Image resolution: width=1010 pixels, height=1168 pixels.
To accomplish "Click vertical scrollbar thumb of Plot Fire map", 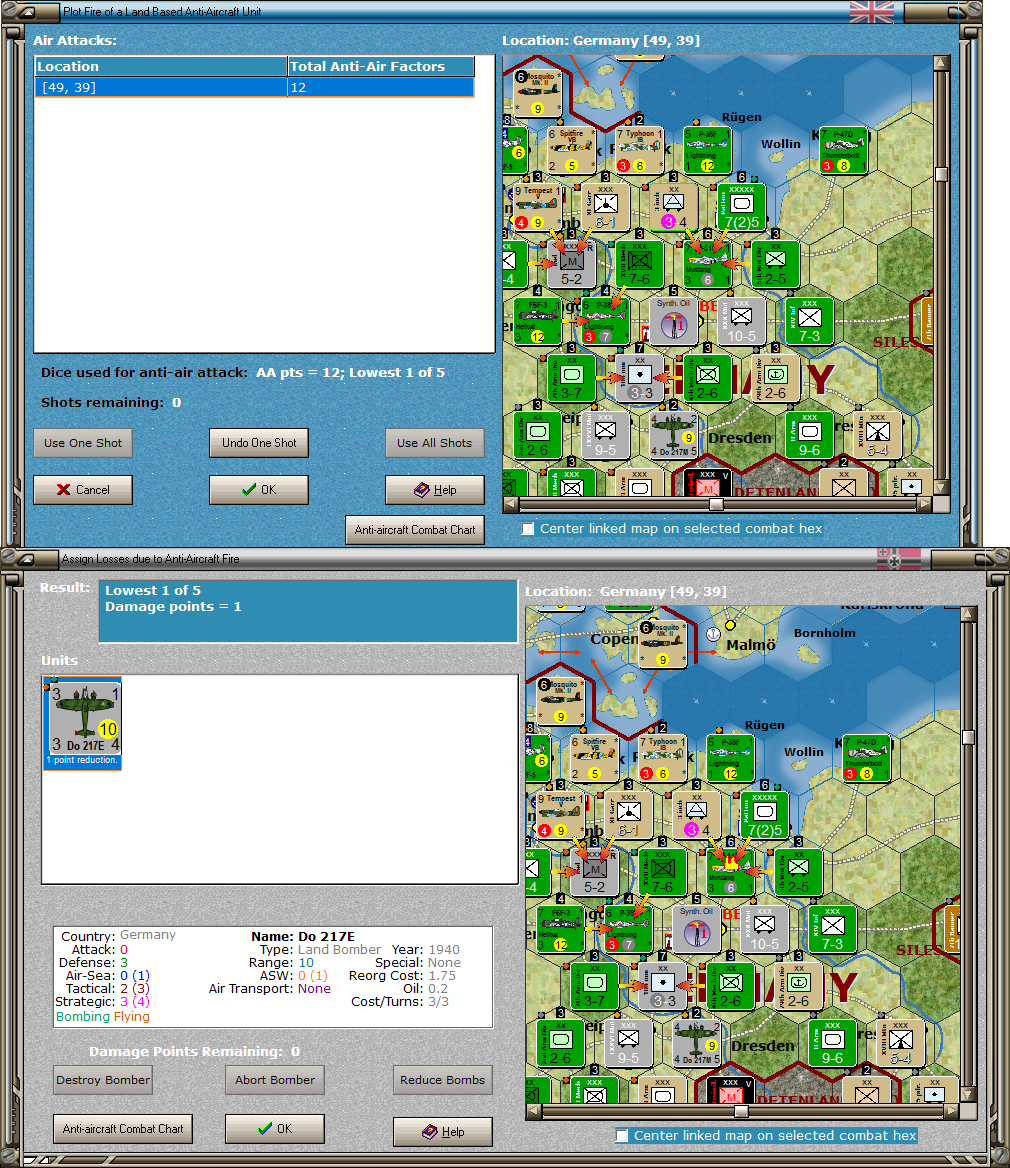I will click(941, 174).
